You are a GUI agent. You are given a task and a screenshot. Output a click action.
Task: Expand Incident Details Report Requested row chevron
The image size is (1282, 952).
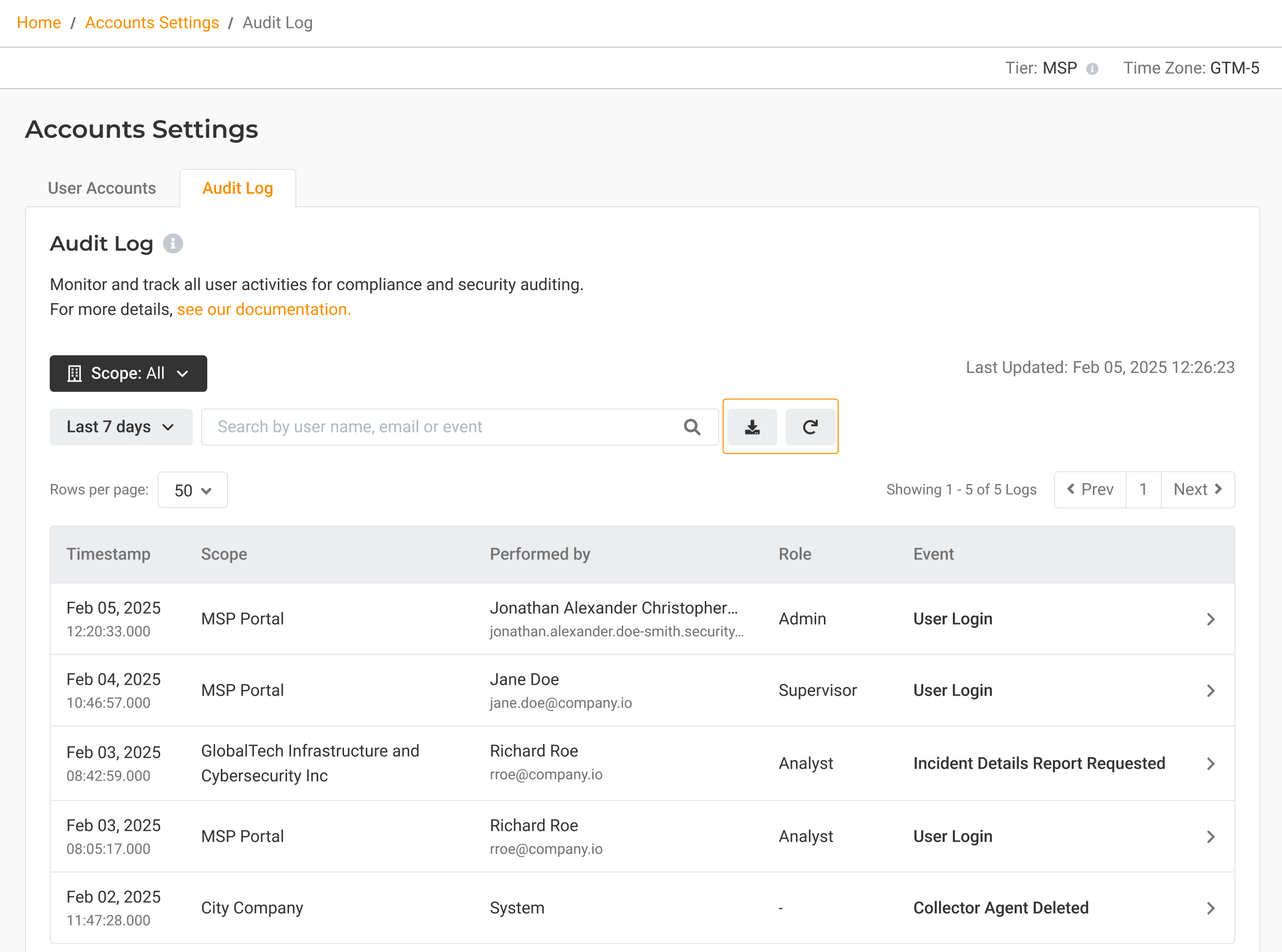point(1210,763)
